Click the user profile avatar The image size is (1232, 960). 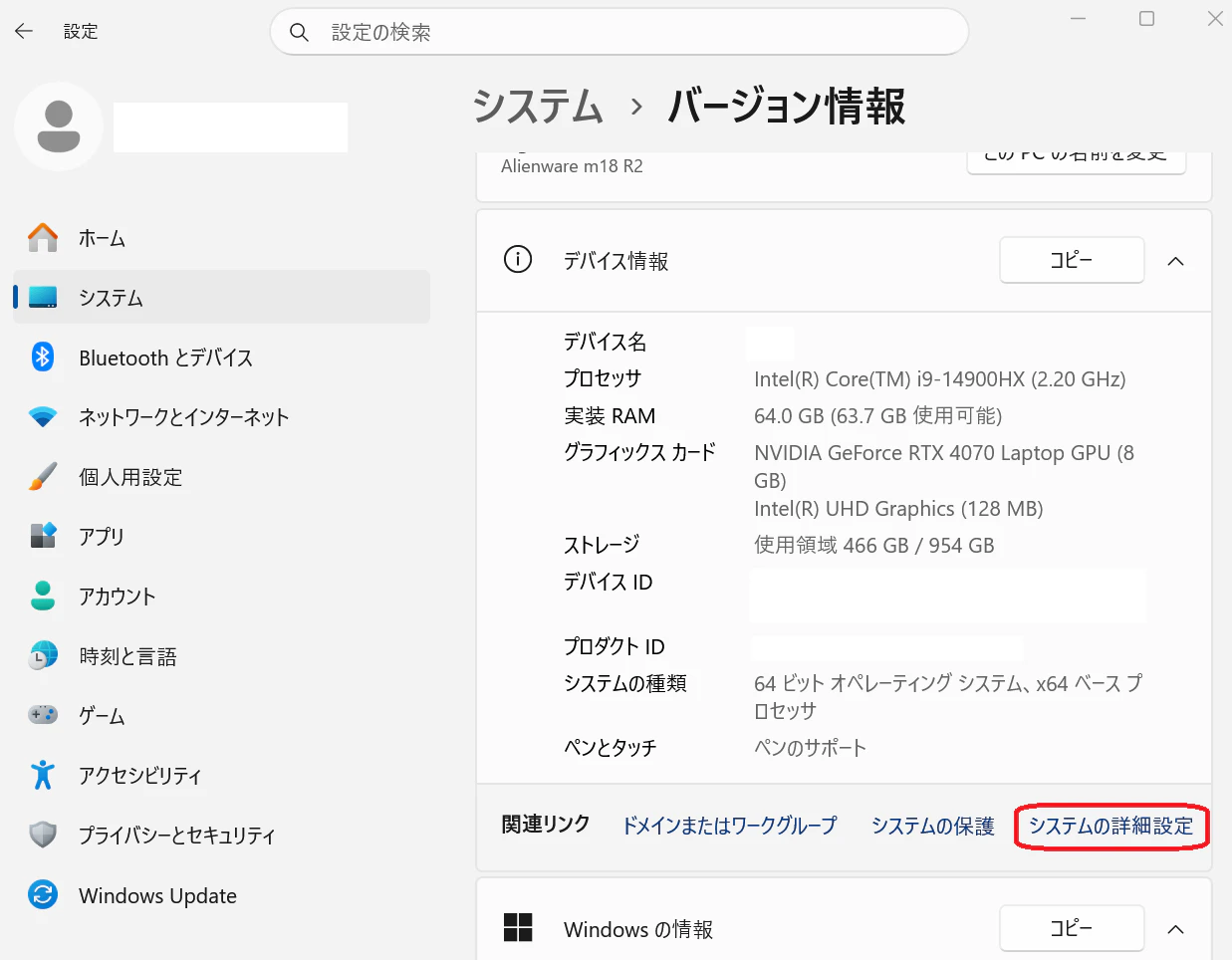pos(59,126)
